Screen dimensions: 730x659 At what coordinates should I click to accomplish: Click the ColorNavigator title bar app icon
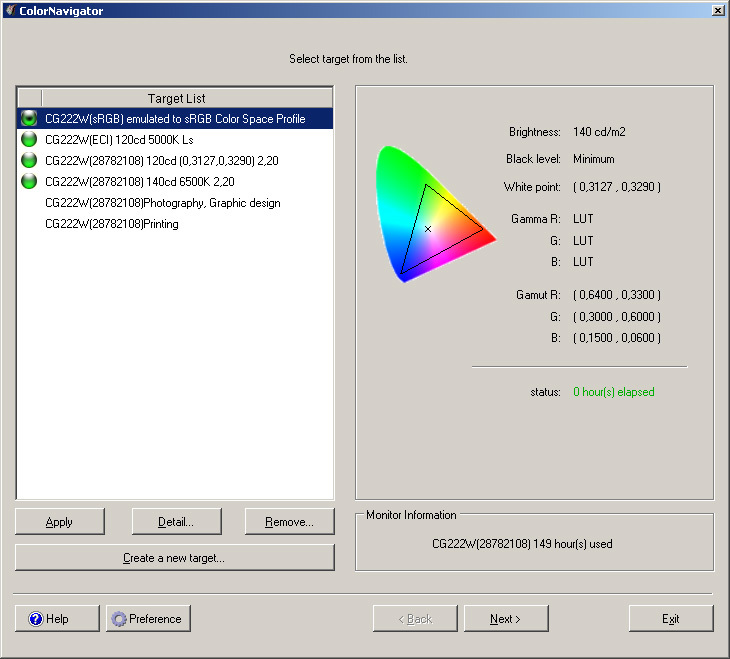coord(11,10)
